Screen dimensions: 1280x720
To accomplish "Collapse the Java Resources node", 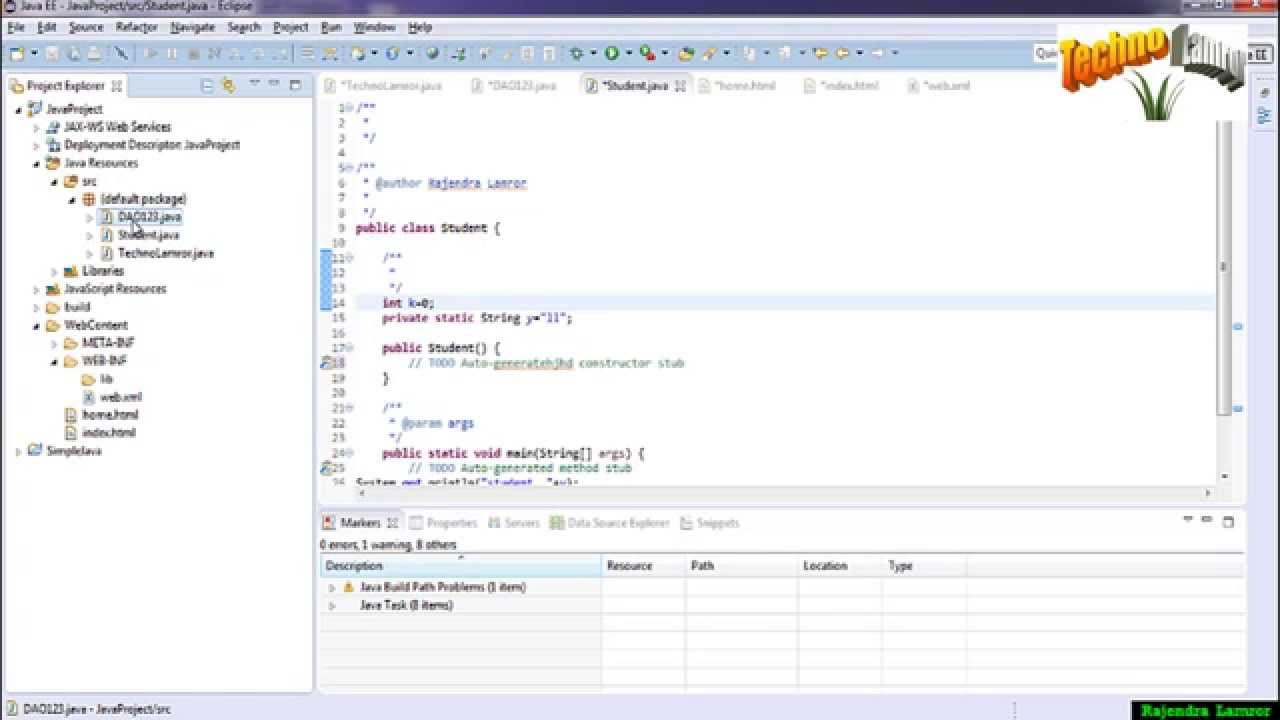I will [37, 163].
